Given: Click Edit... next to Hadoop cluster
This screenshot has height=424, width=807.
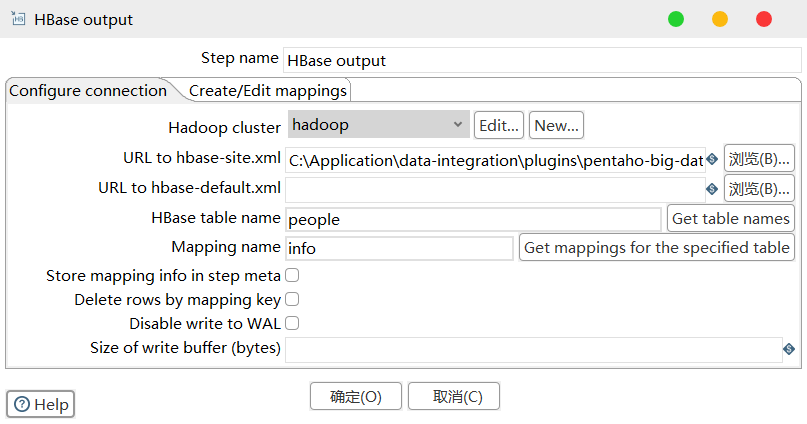Looking at the screenshot, I should [499, 125].
